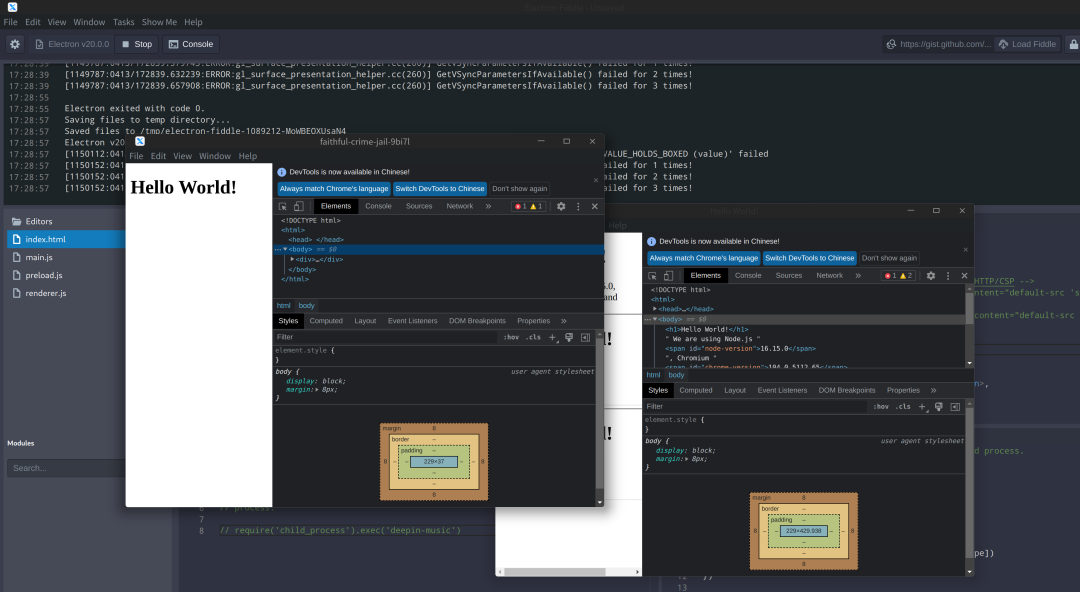Dismiss the language infobar in faithful-crime-jail window
Screen dimensions: 1080x592
pos(595,180)
